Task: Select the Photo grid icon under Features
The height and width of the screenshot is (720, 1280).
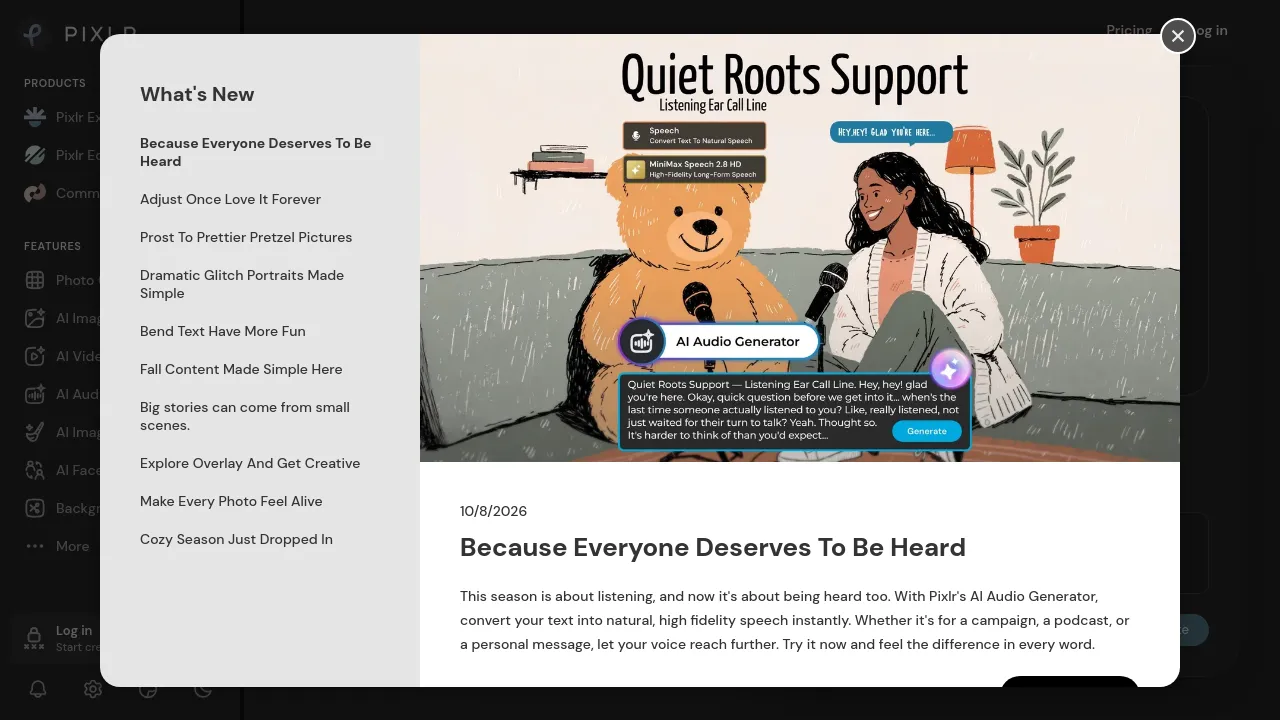Action: pos(35,280)
